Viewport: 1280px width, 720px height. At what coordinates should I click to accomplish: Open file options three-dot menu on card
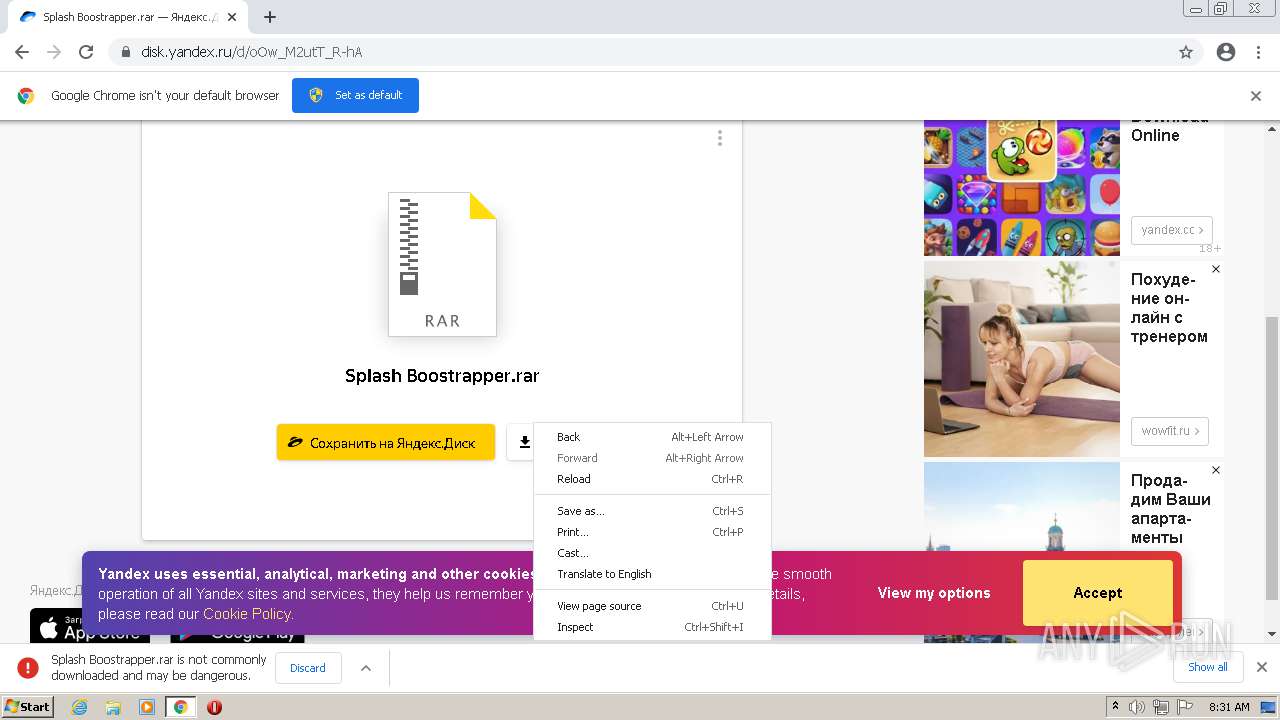point(719,138)
